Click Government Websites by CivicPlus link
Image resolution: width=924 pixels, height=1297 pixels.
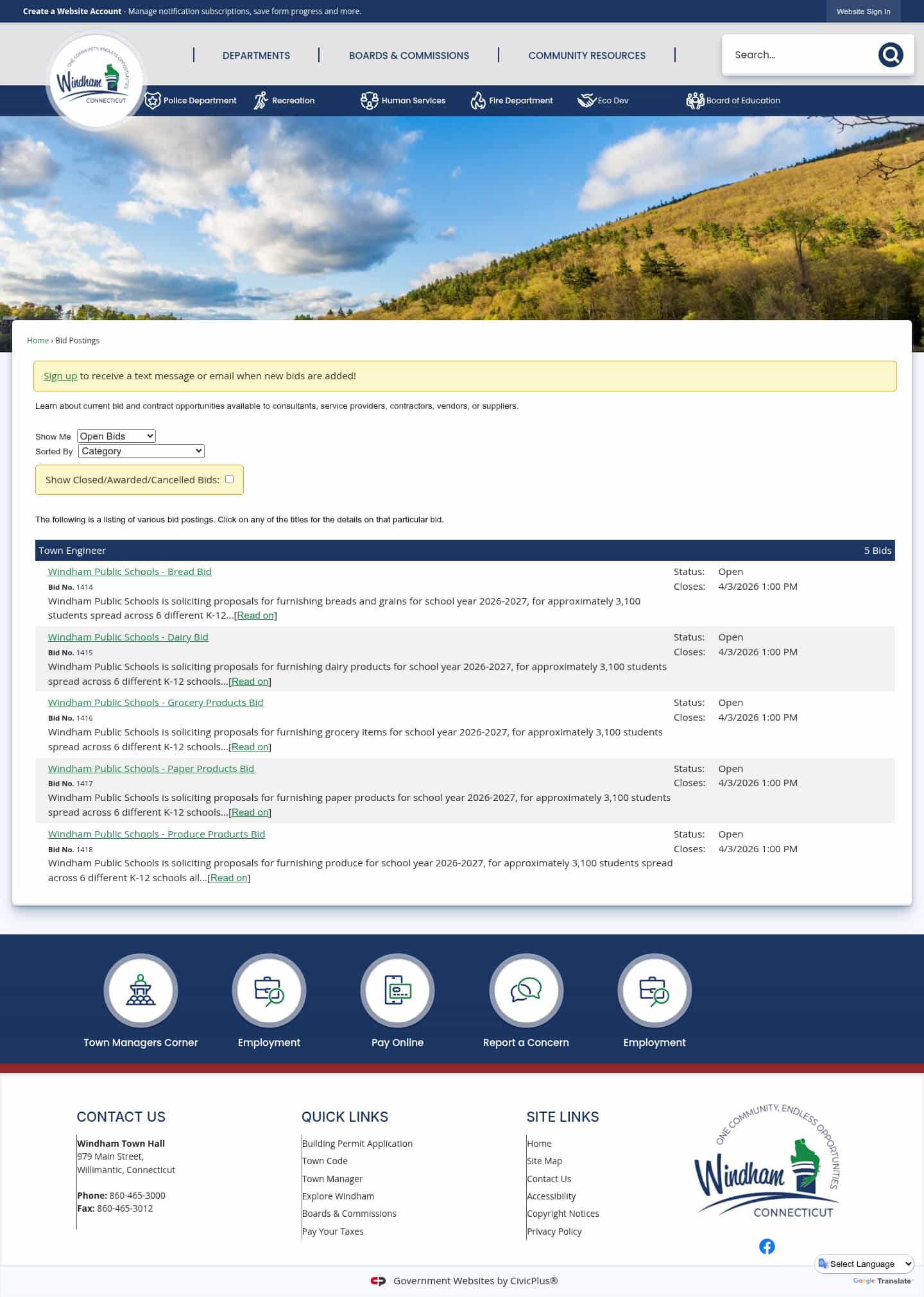click(475, 1281)
